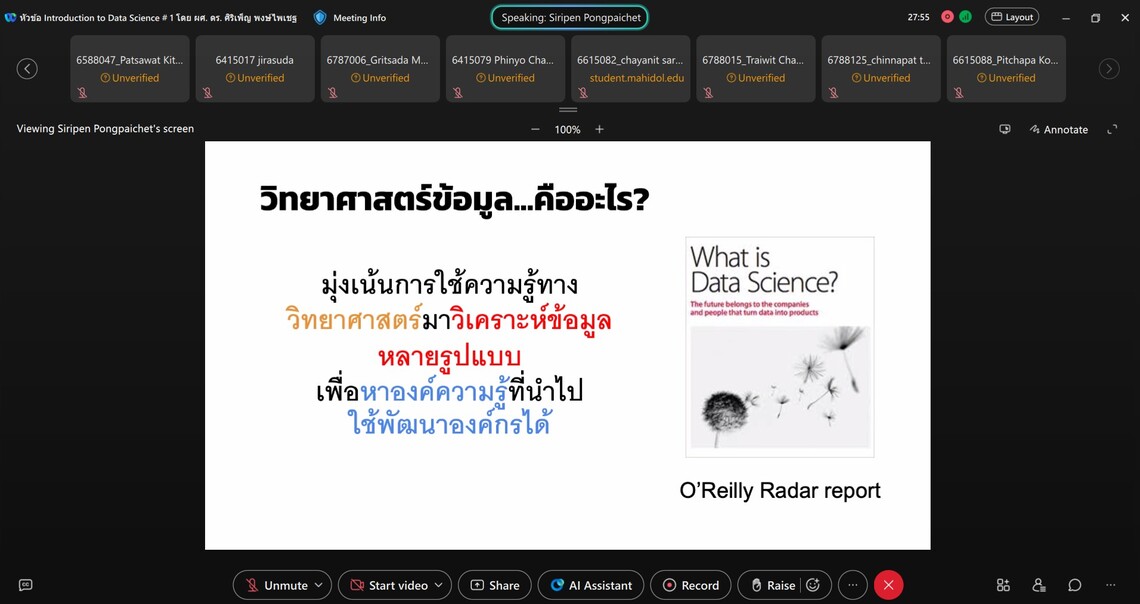Expand video options arrow beside Start video
Viewport: 1140px width, 604px height.
coord(439,585)
